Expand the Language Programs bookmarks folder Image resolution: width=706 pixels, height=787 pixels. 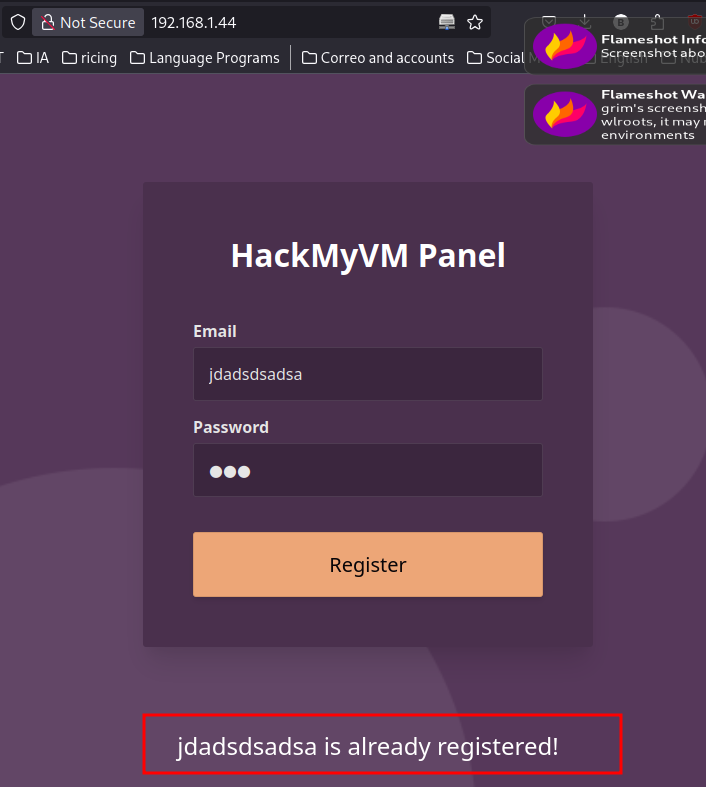(205, 58)
